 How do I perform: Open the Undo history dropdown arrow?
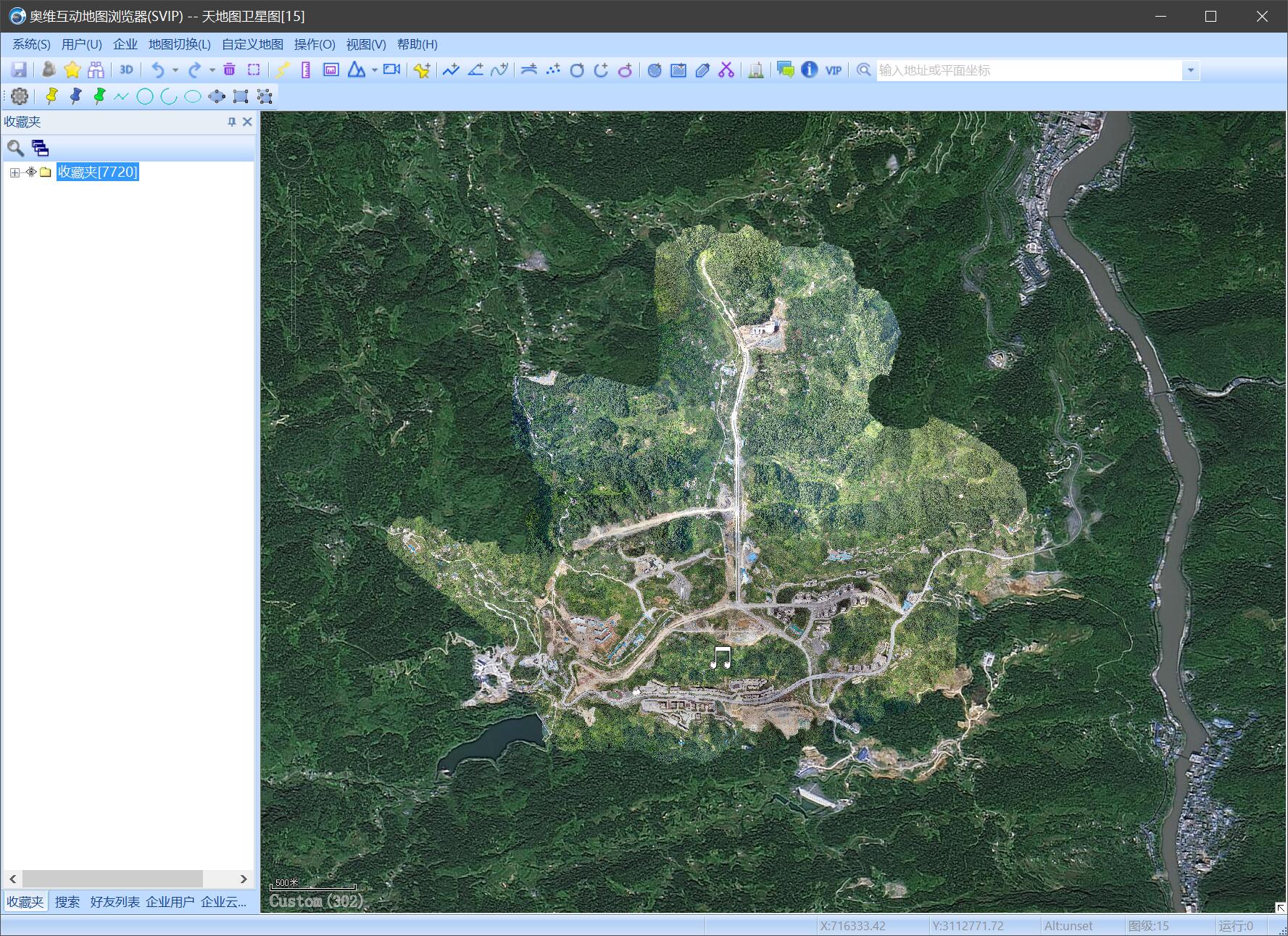[x=175, y=70]
